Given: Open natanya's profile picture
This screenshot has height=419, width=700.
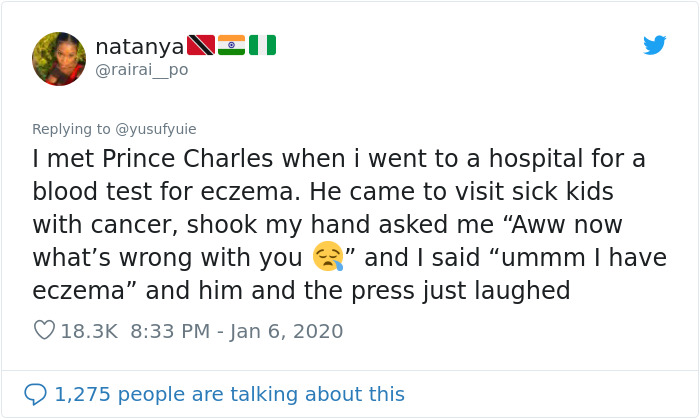Looking at the screenshot, I should 59,58.
